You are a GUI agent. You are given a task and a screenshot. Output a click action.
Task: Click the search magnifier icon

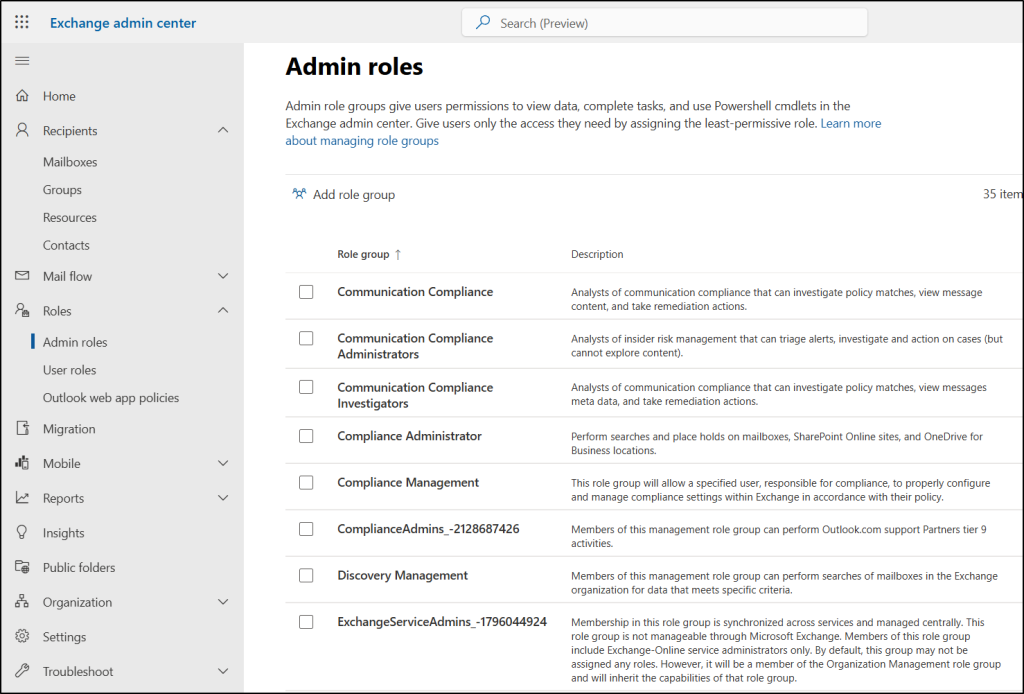[483, 22]
